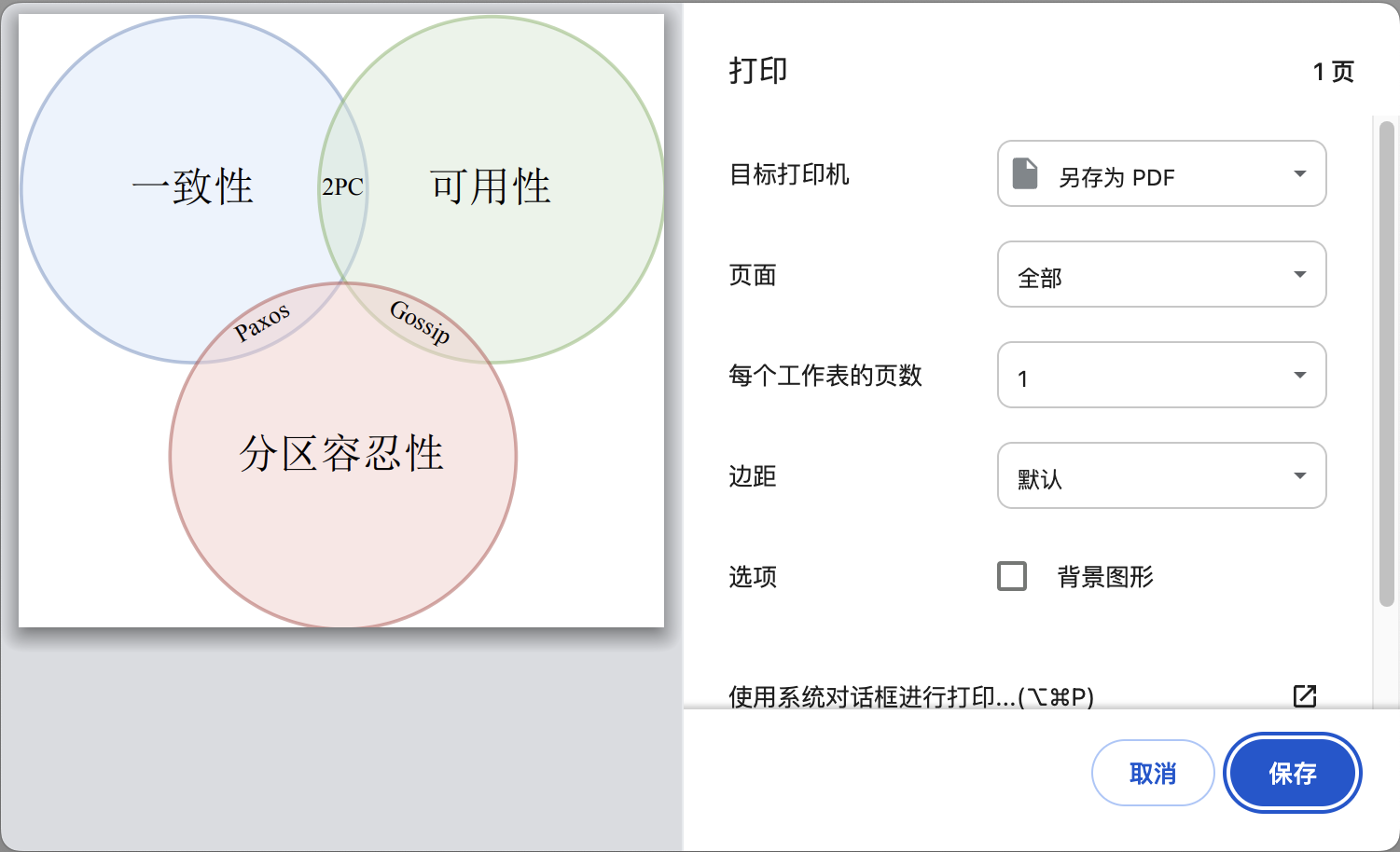The width and height of the screenshot is (1400, 852).
Task: Click the PDF file icon in destination
Action: coord(1025,174)
